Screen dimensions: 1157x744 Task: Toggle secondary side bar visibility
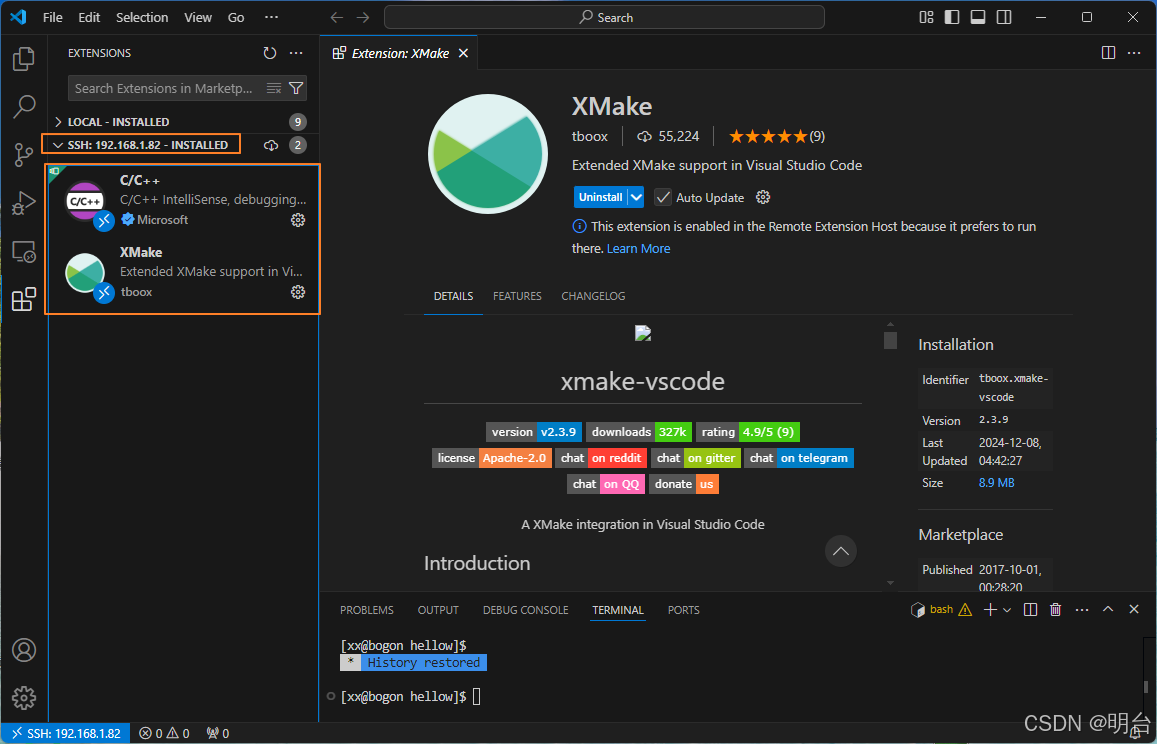point(1004,18)
